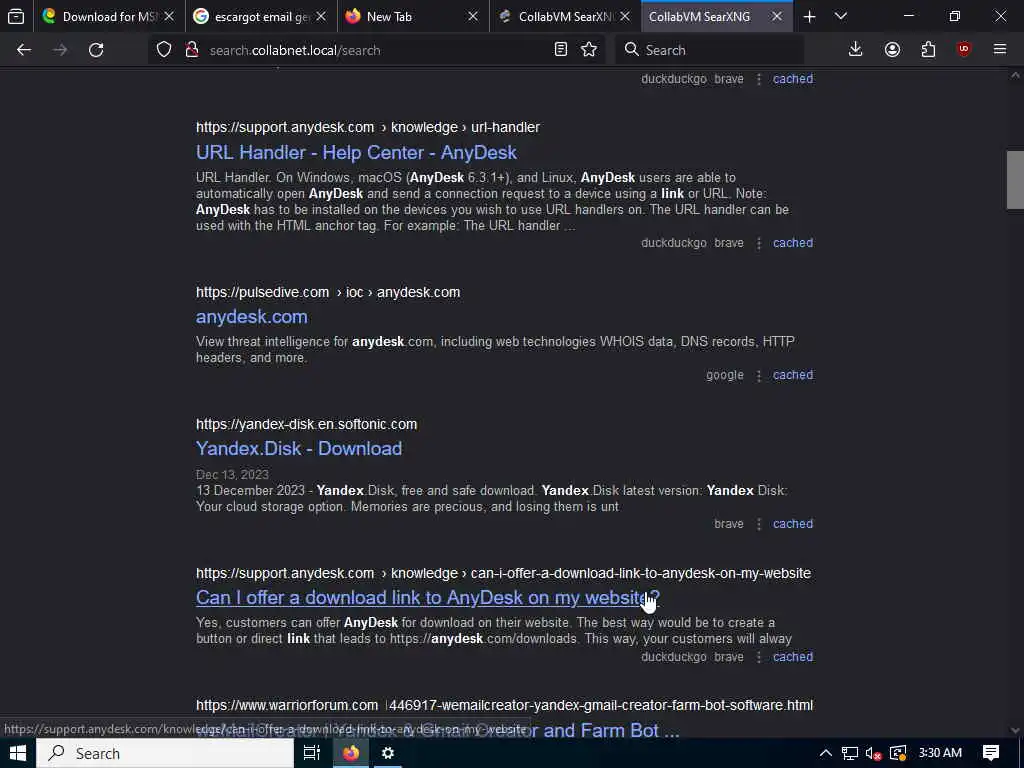Viewport: 1024px width, 768px height.
Task: Open the tracking protection shield icon
Action: [164, 50]
